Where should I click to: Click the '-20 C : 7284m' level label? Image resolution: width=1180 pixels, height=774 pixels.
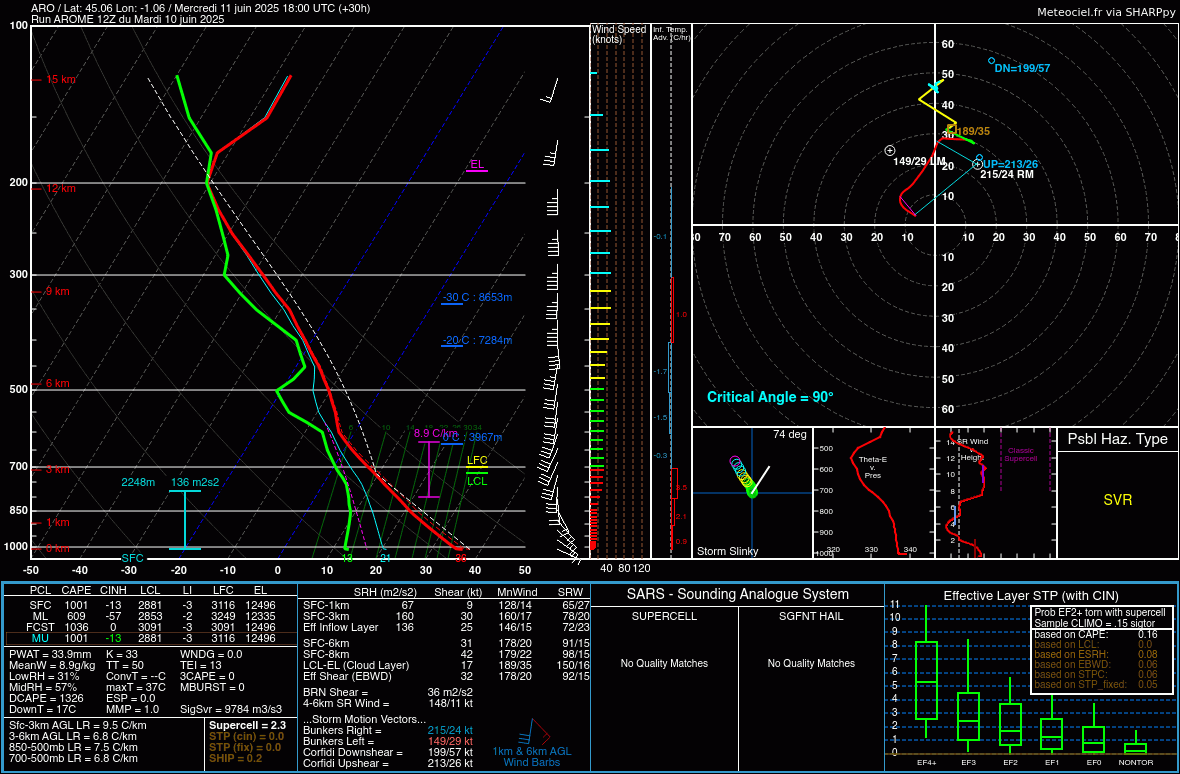[477, 340]
